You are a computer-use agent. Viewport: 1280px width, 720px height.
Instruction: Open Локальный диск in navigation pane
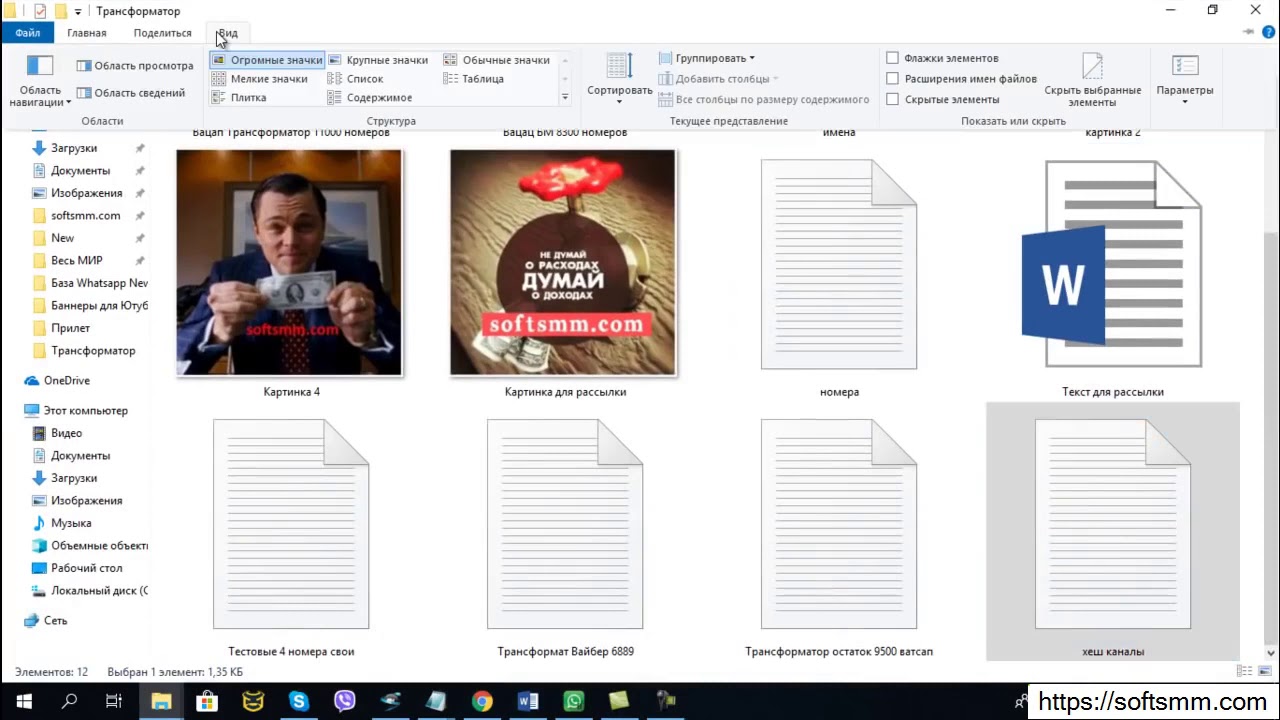[x=99, y=591]
